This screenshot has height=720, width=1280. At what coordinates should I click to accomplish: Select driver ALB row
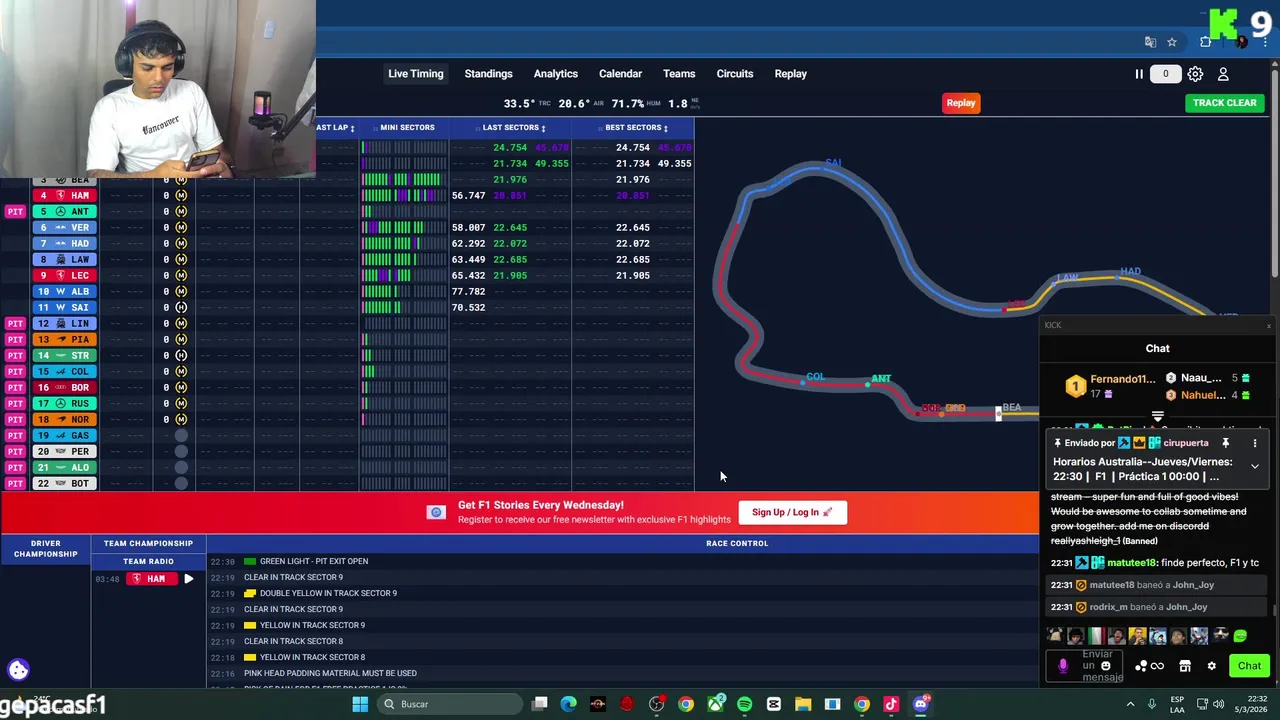[65, 291]
